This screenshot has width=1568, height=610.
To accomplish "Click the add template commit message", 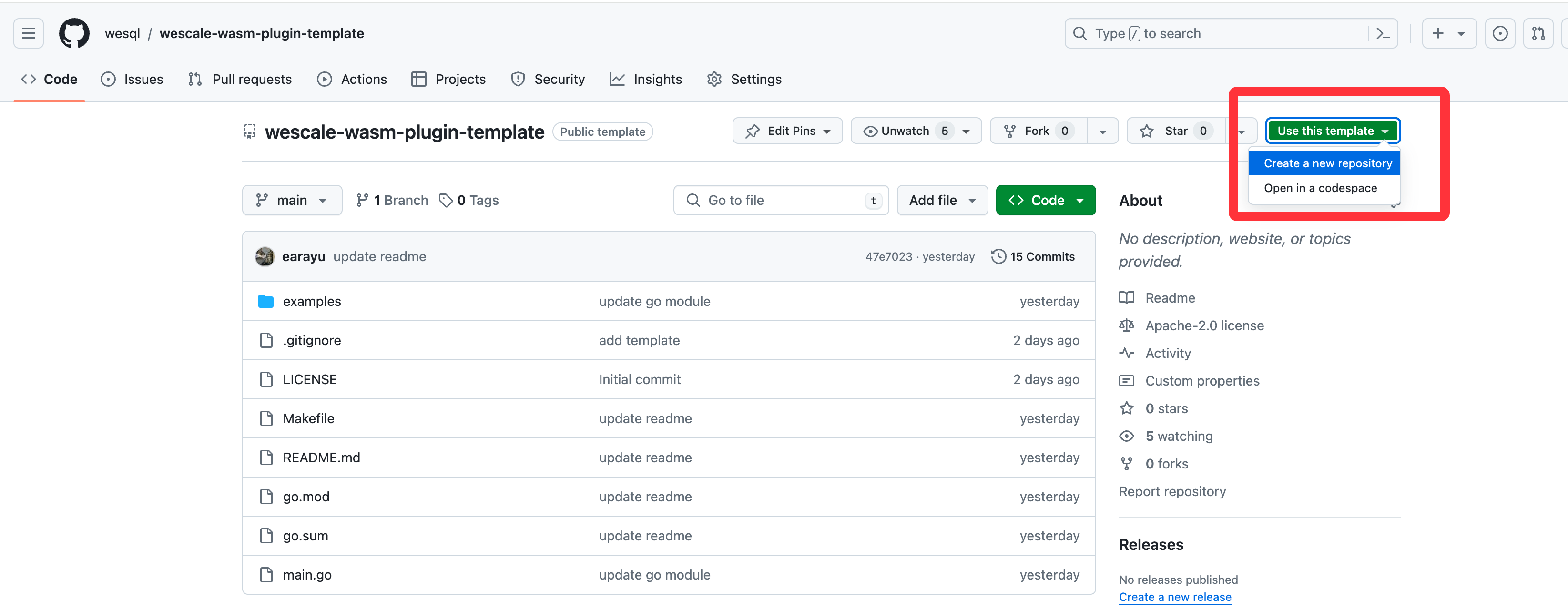I will [639, 340].
